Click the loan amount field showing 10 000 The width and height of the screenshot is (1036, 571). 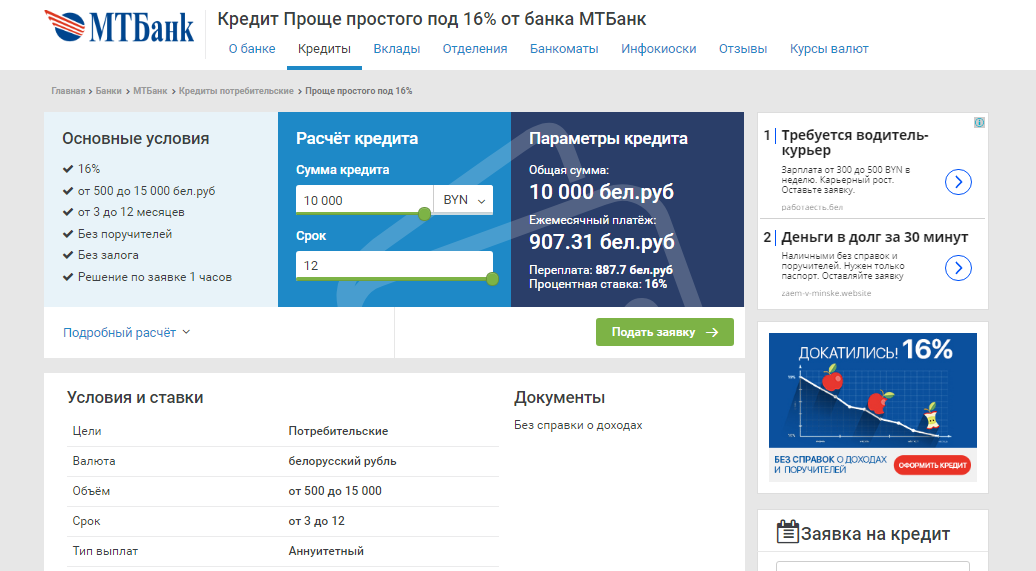(365, 200)
